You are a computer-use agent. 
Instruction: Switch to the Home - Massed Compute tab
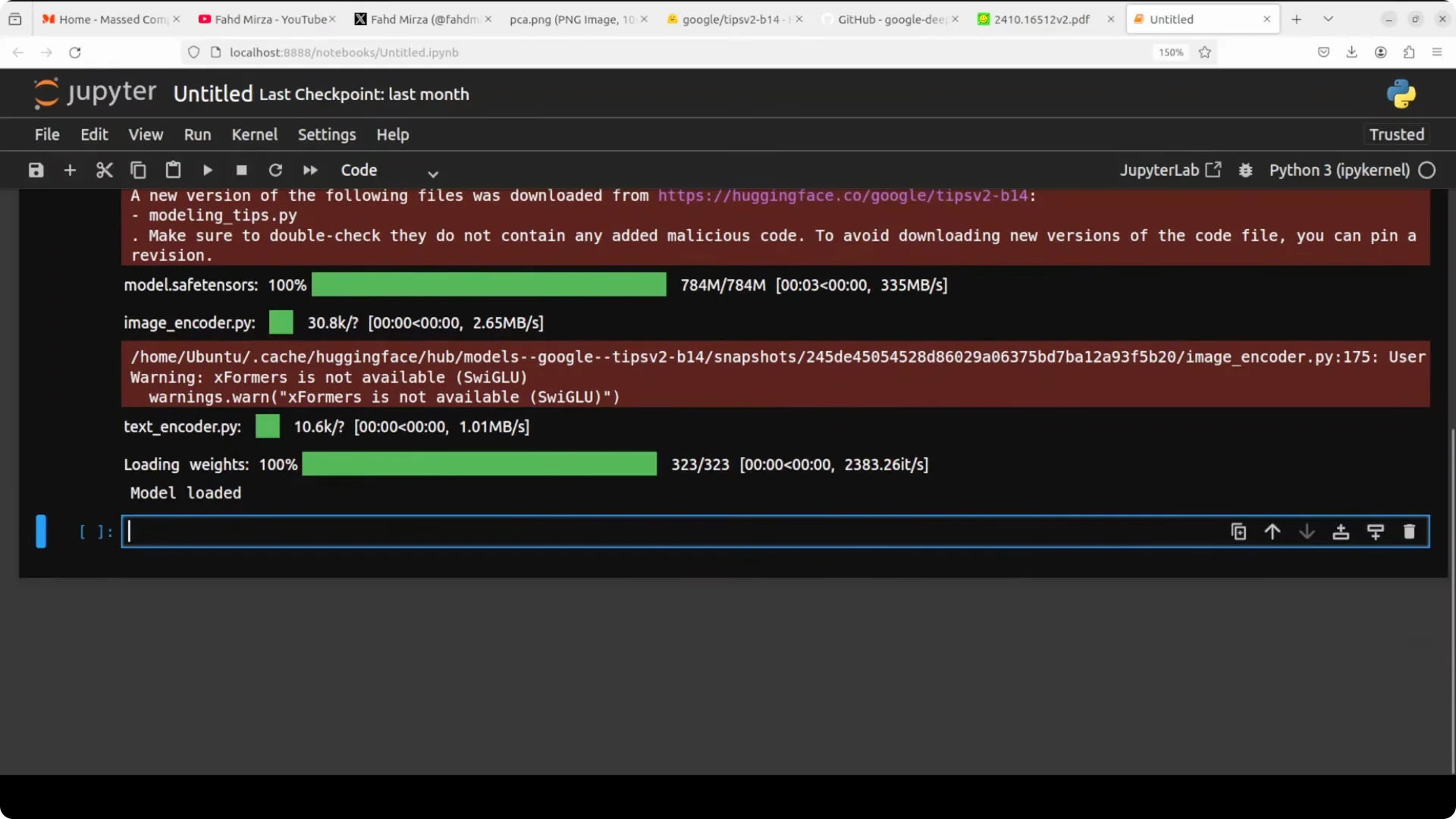click(x=110, y=19)
